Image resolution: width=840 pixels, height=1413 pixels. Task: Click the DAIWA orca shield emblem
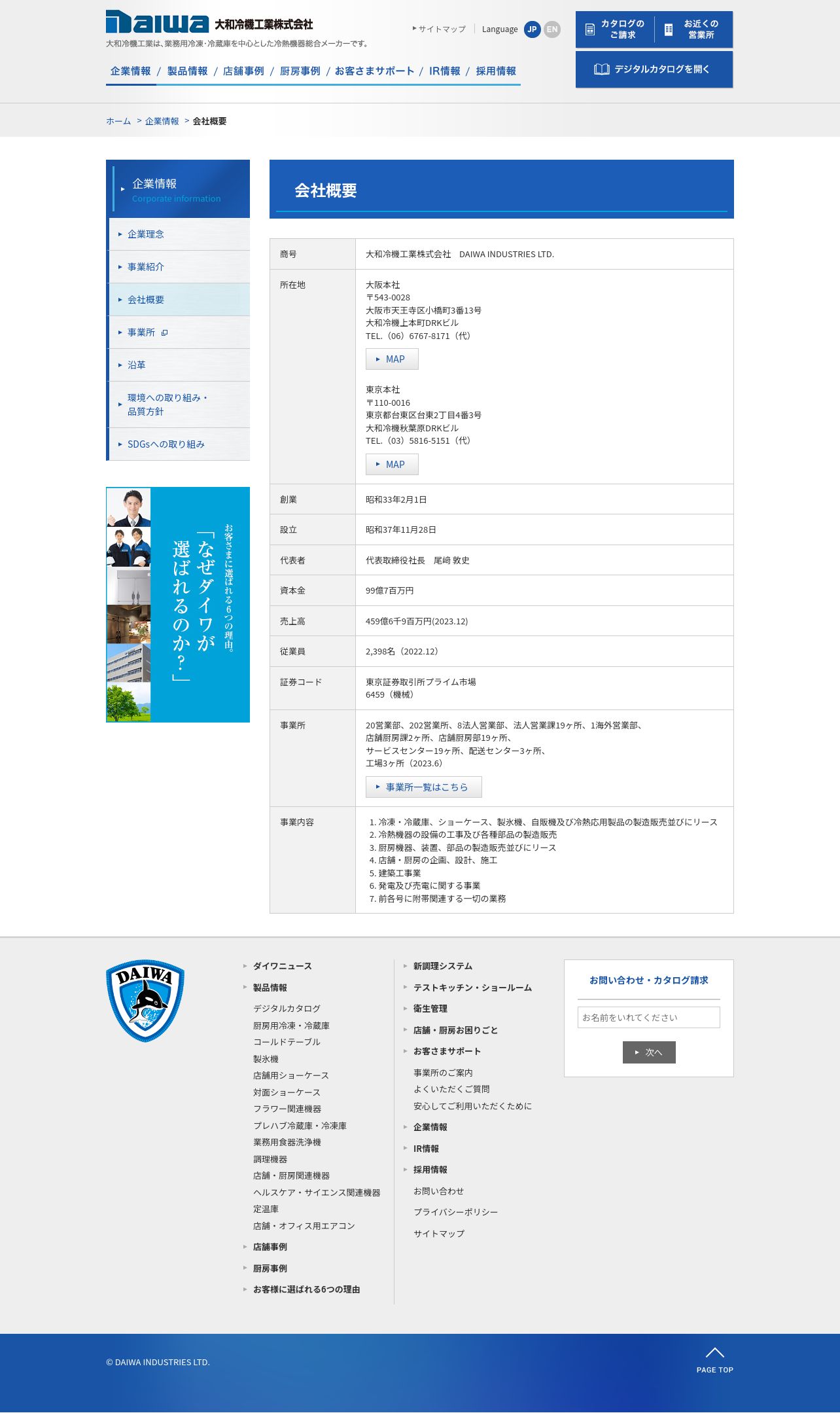(145, 1001)
